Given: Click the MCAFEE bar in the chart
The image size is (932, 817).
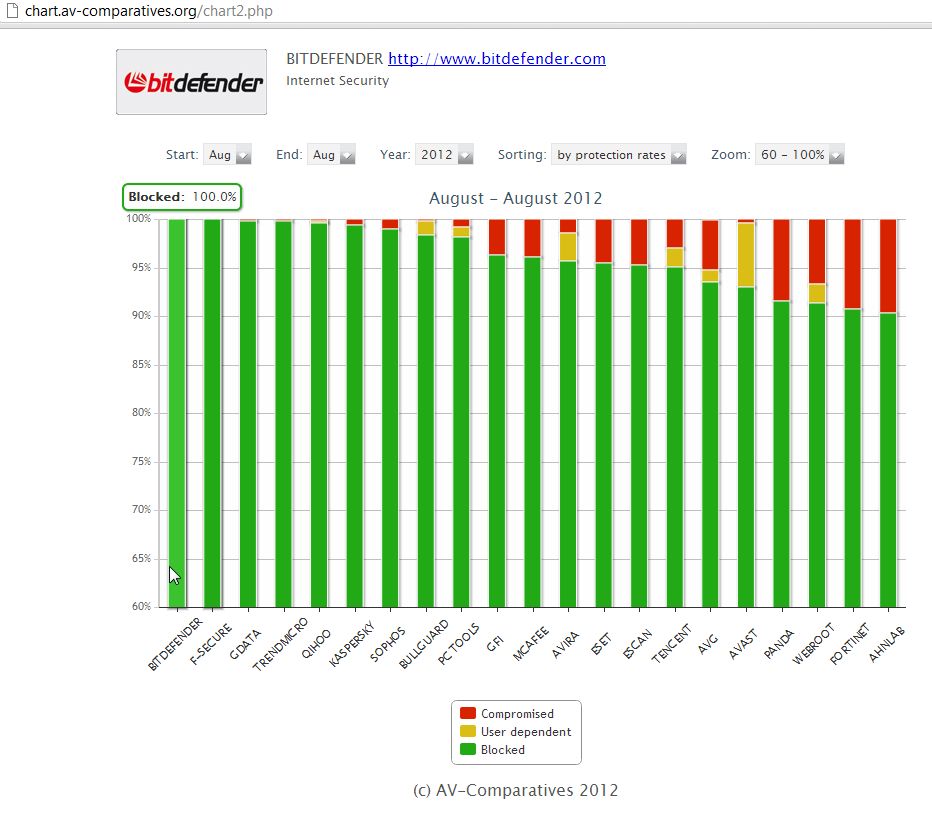Looking at the screenshot, I should pyautogui.click(x=533, y=413).
